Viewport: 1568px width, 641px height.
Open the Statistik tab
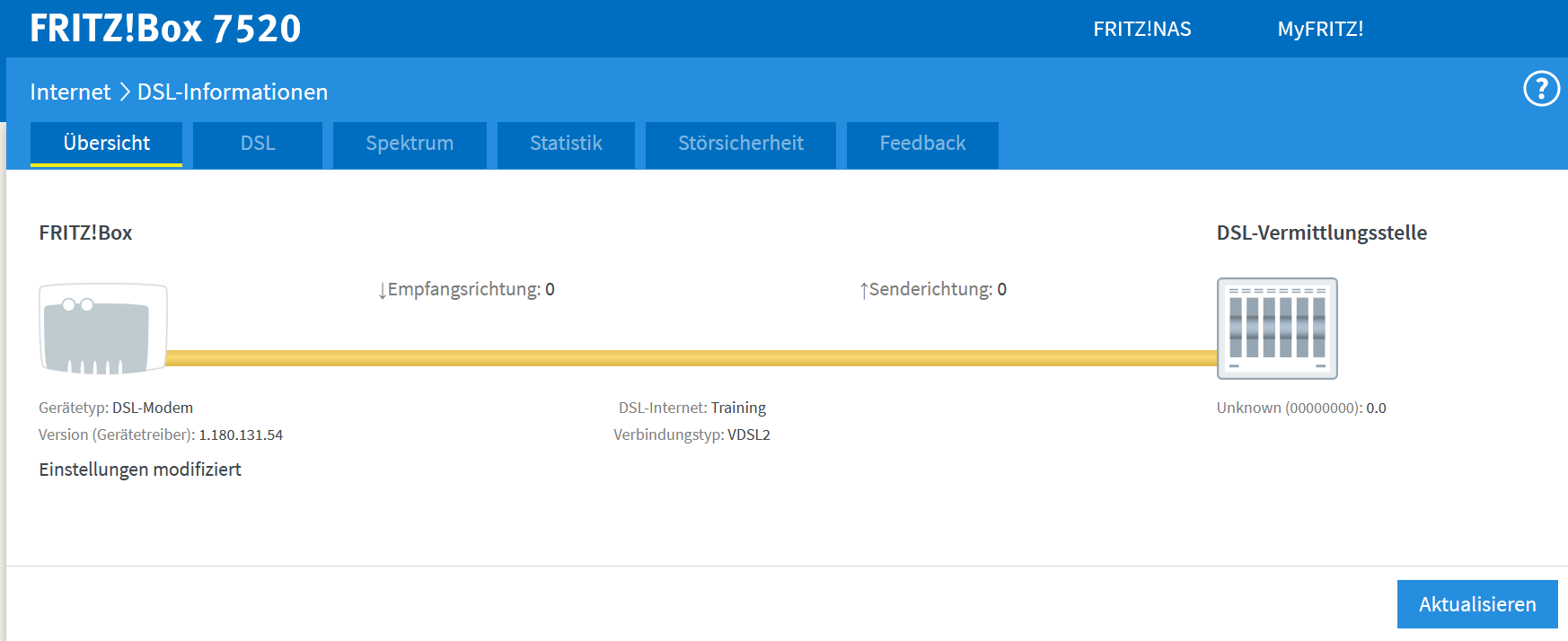pos(566,145)
